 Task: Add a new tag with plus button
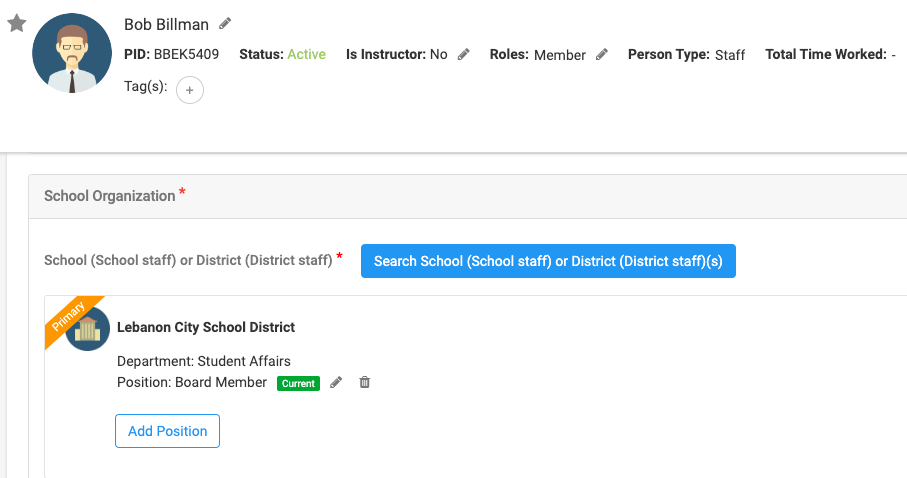point(190,90)
